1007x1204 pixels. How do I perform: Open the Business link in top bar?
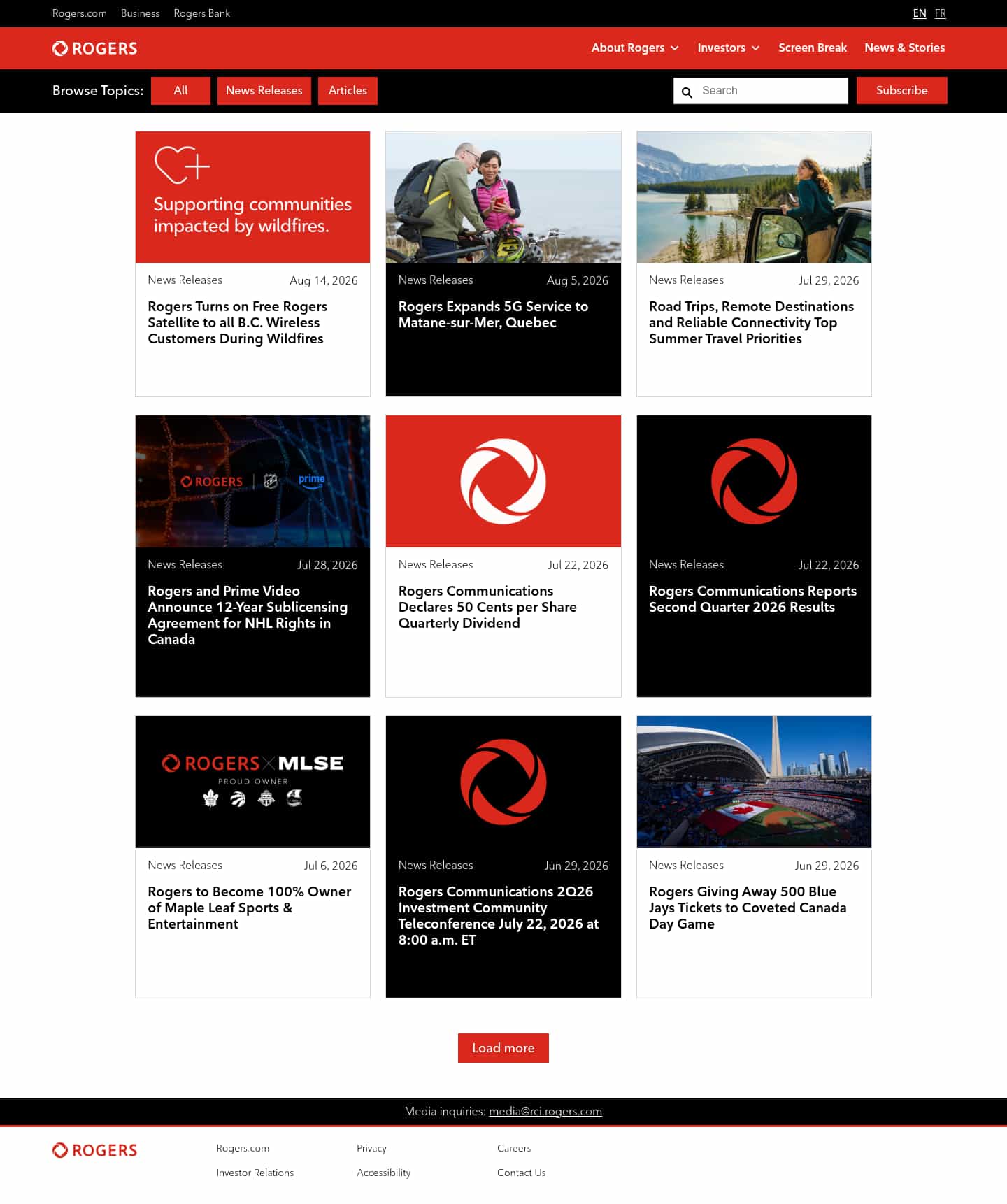(140, 13)
